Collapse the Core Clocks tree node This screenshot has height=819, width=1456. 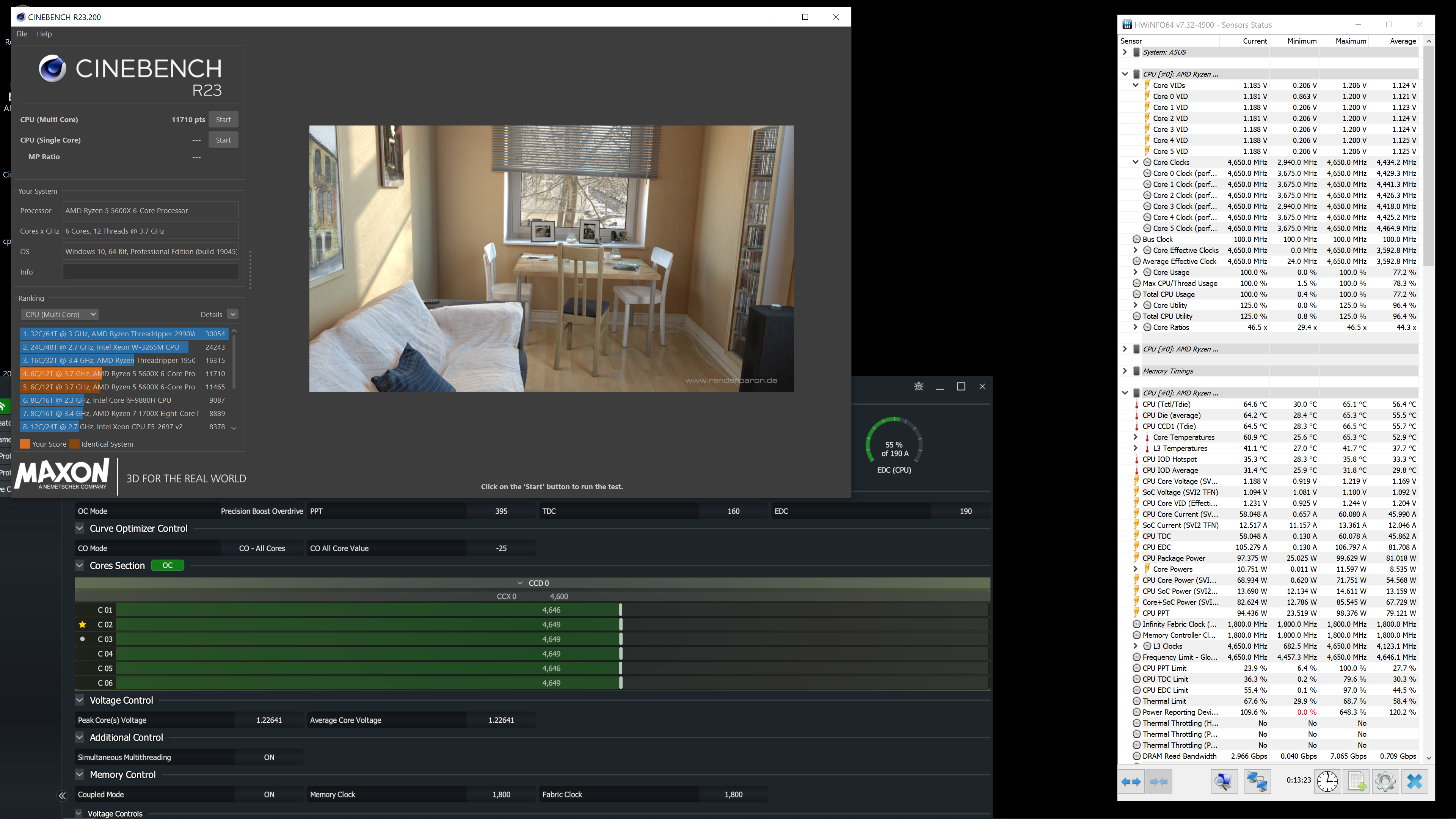coord(1136,162)
